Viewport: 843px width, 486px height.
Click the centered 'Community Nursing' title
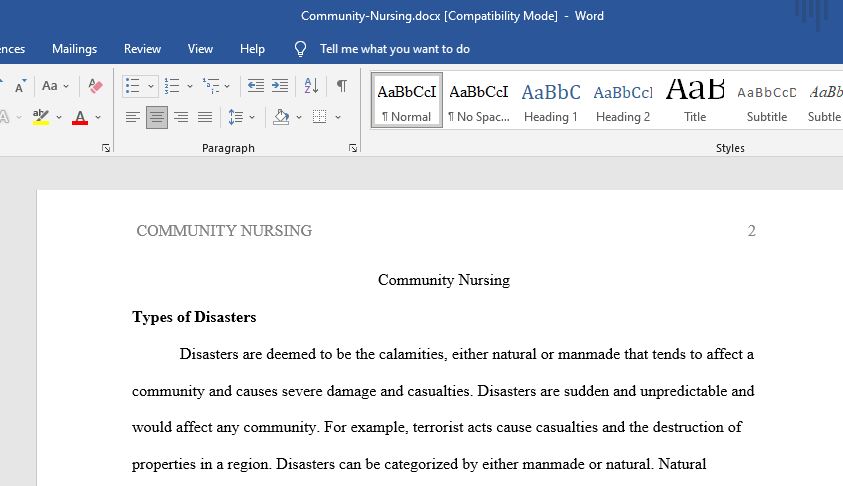[444, 280]
